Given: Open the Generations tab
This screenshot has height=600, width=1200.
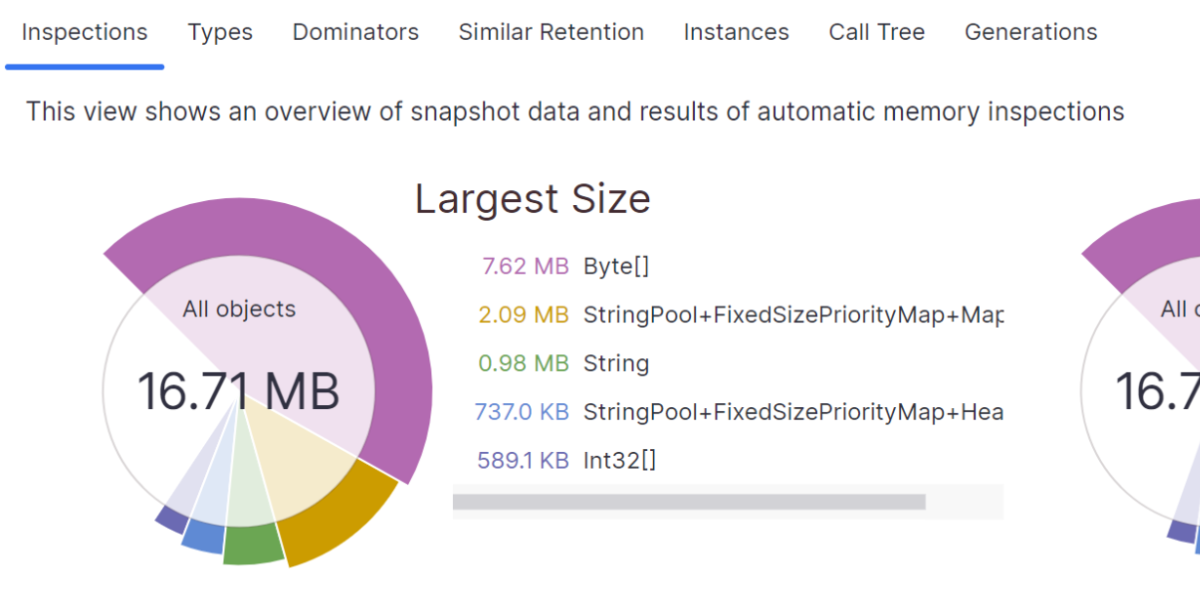Looking at the screenshot, I should coord(1031,32).
